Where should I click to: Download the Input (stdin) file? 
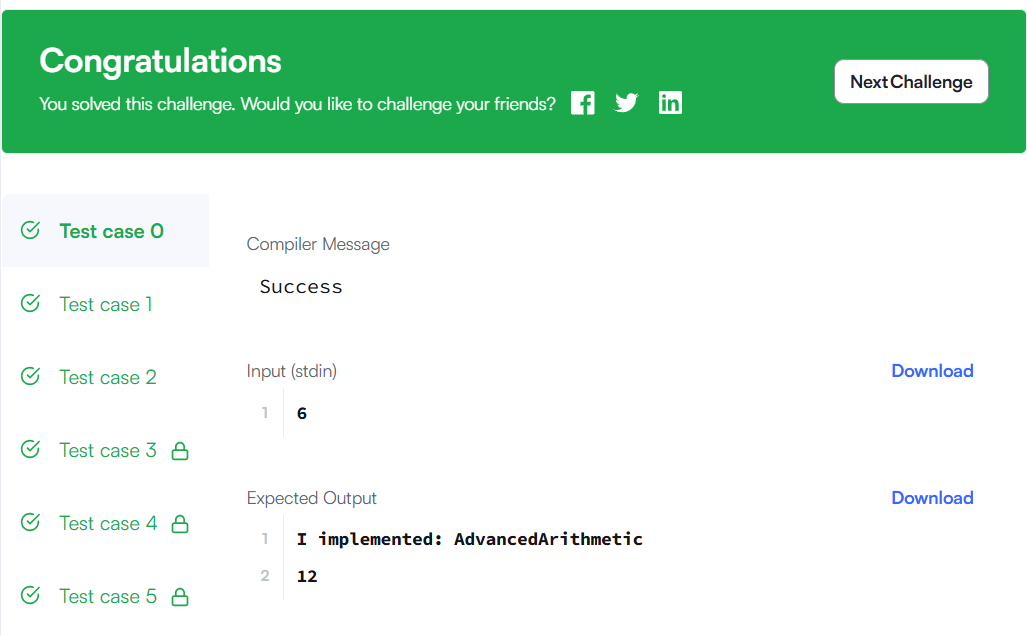(x=932, y=371)
